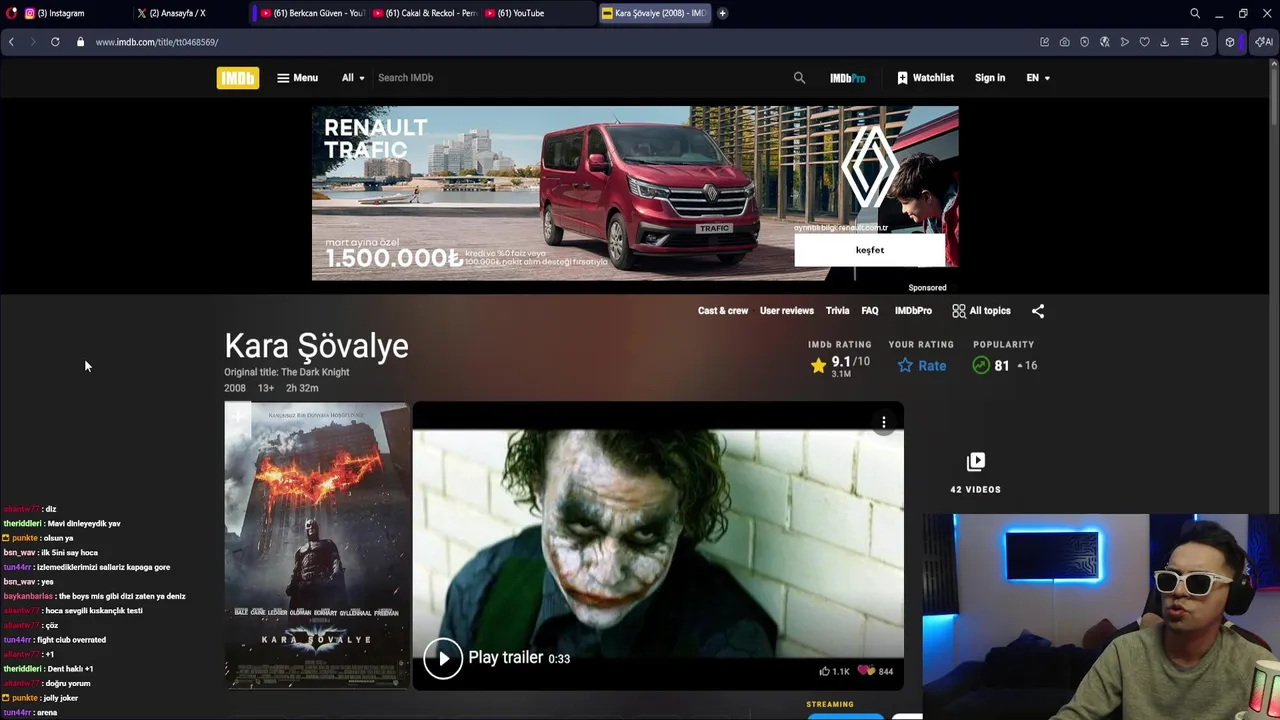Open the trailer three-dot options menu
The width and height of the screenshot is (1280, 720).
884,423
